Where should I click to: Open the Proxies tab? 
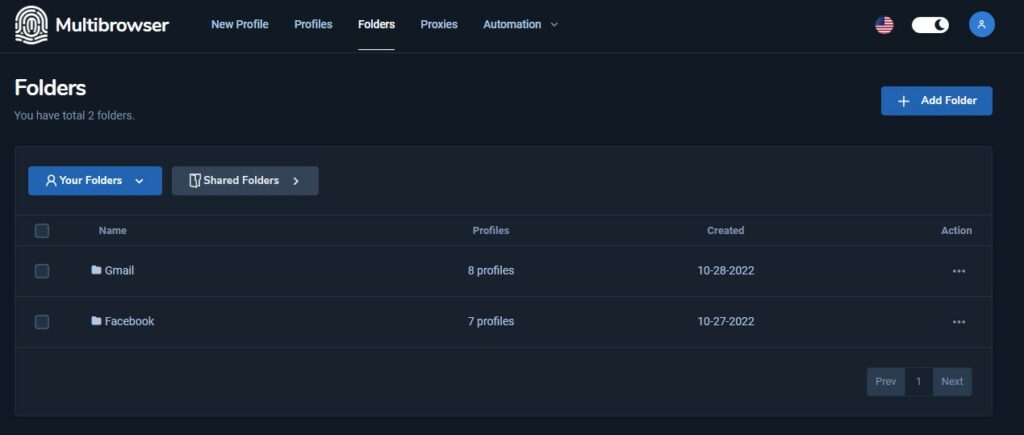pos(439,24)
